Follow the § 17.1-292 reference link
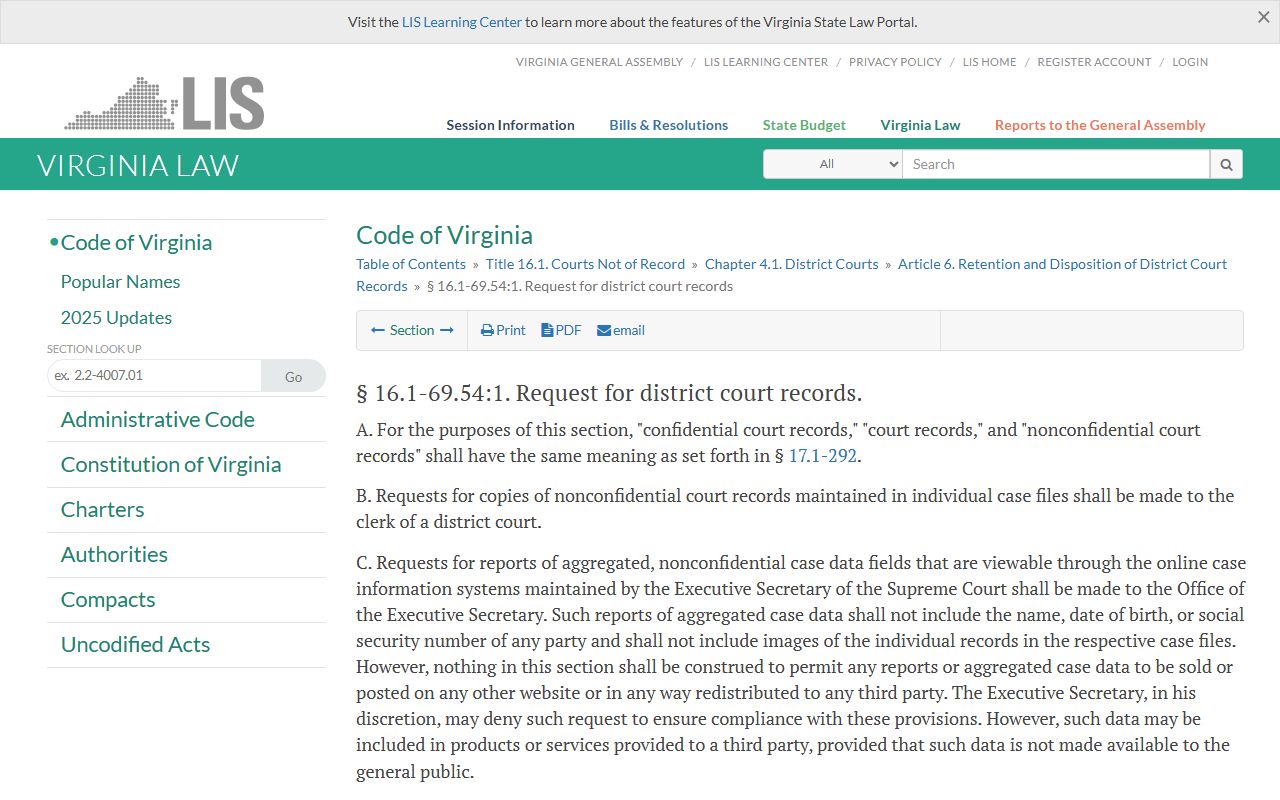Image resolution: width=1280 pixels, height=800 pixels. [824, 456]
